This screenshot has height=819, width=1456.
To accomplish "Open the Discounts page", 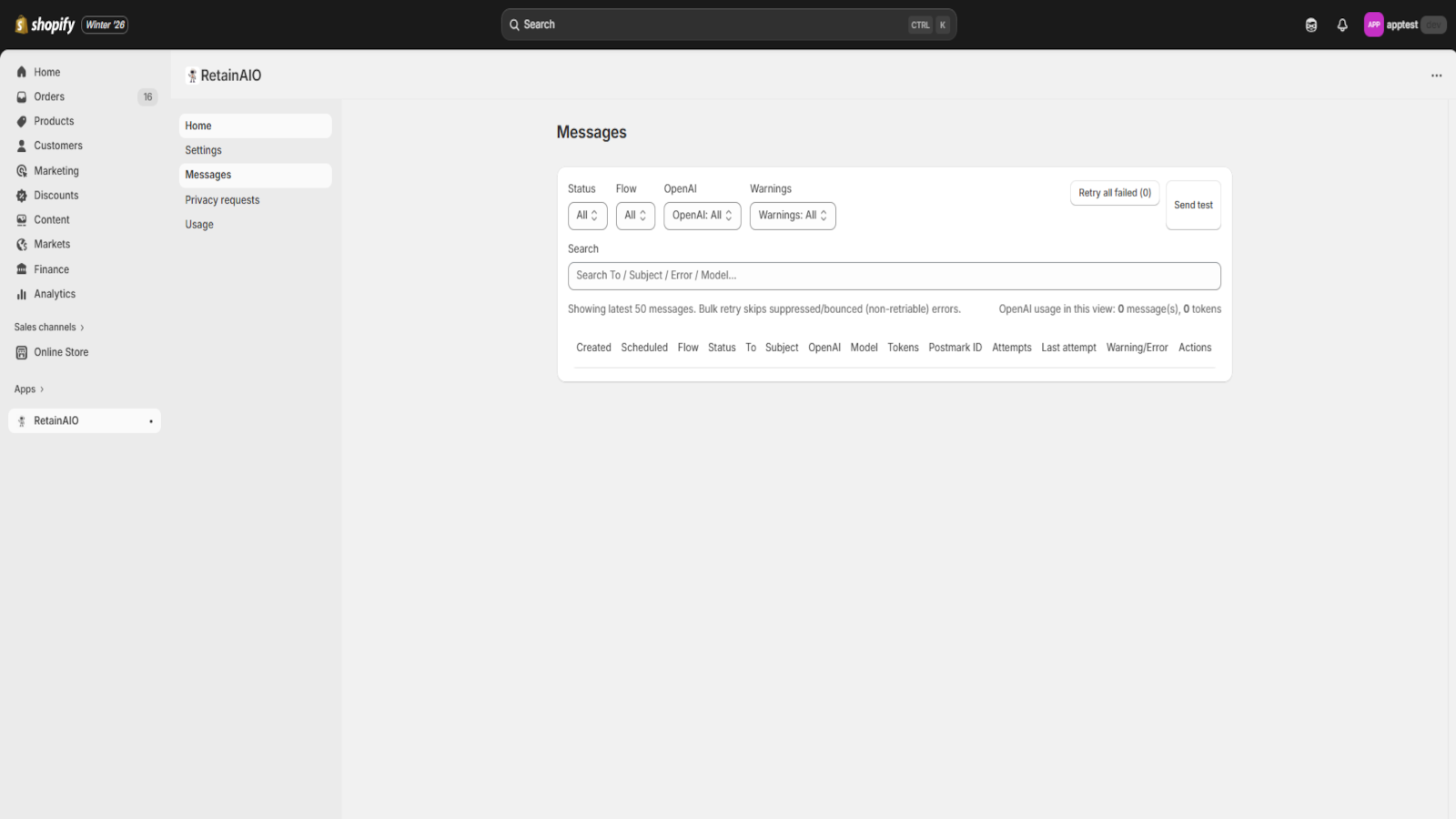I will click(x=56, y=195).
